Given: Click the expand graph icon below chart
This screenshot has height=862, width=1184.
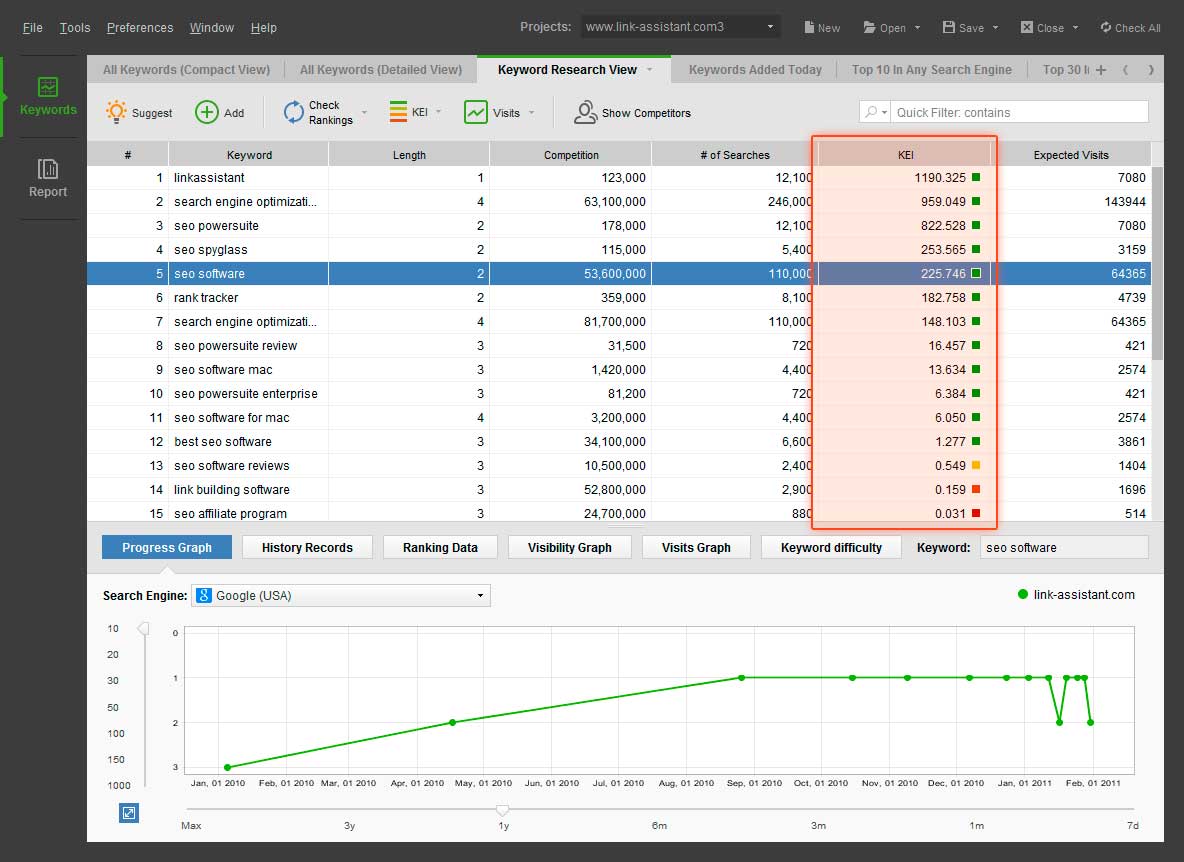Looking at the screenshot, I should click(x=128, y=813).
